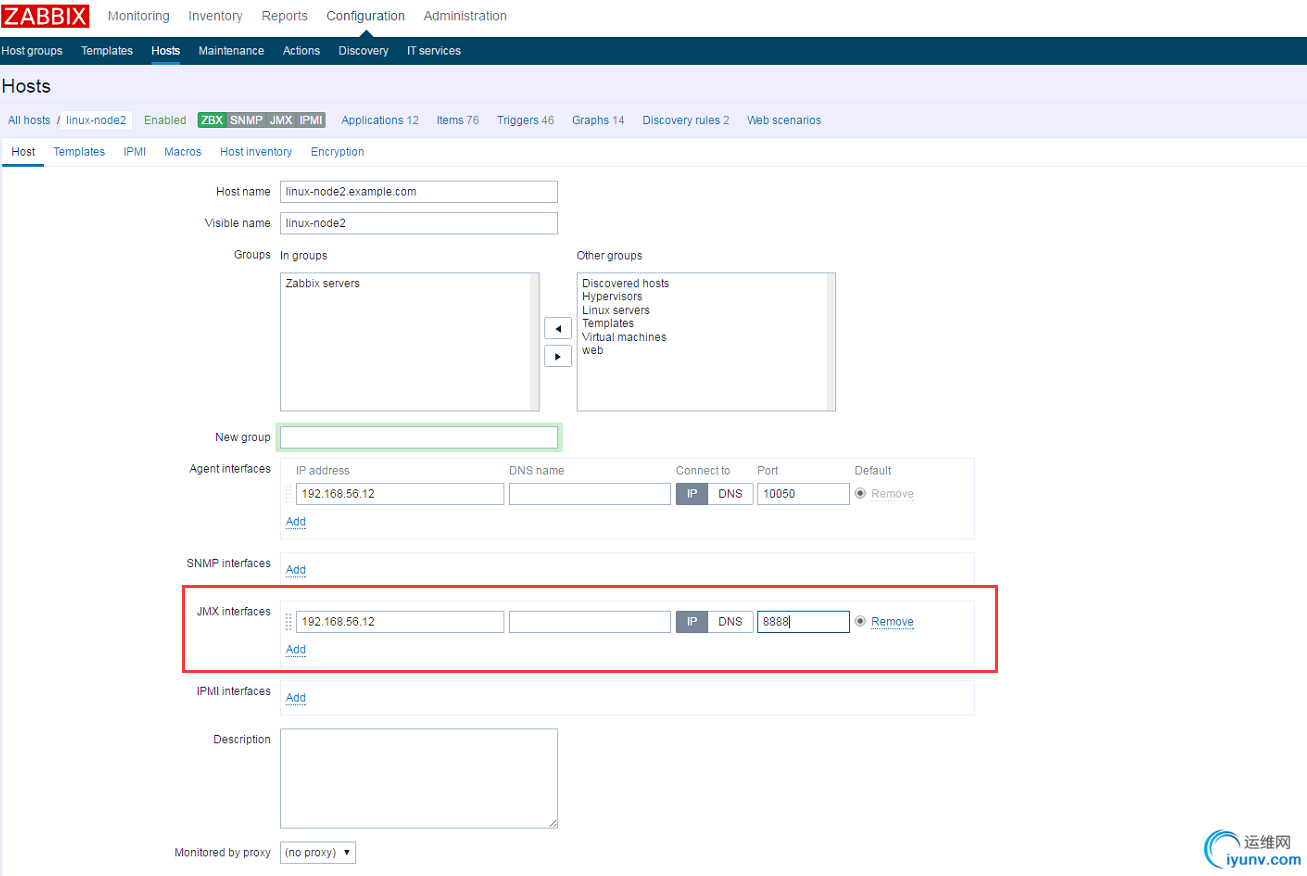Select Zabbix servers in In groups
Screen dimensions: 1307x876
pos(323,284)
